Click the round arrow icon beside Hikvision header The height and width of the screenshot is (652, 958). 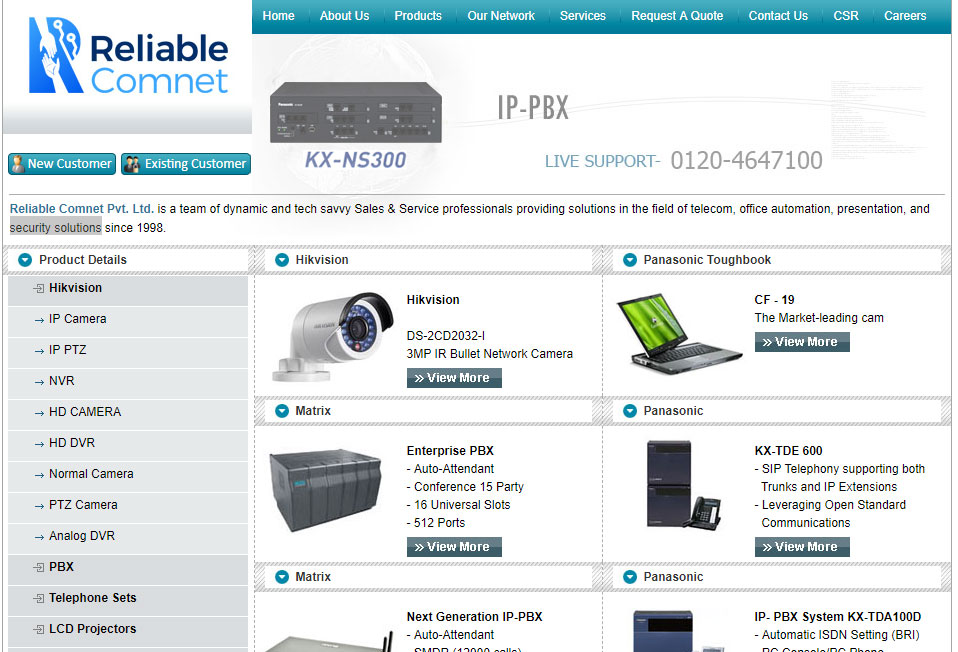(x=282, y=260)
